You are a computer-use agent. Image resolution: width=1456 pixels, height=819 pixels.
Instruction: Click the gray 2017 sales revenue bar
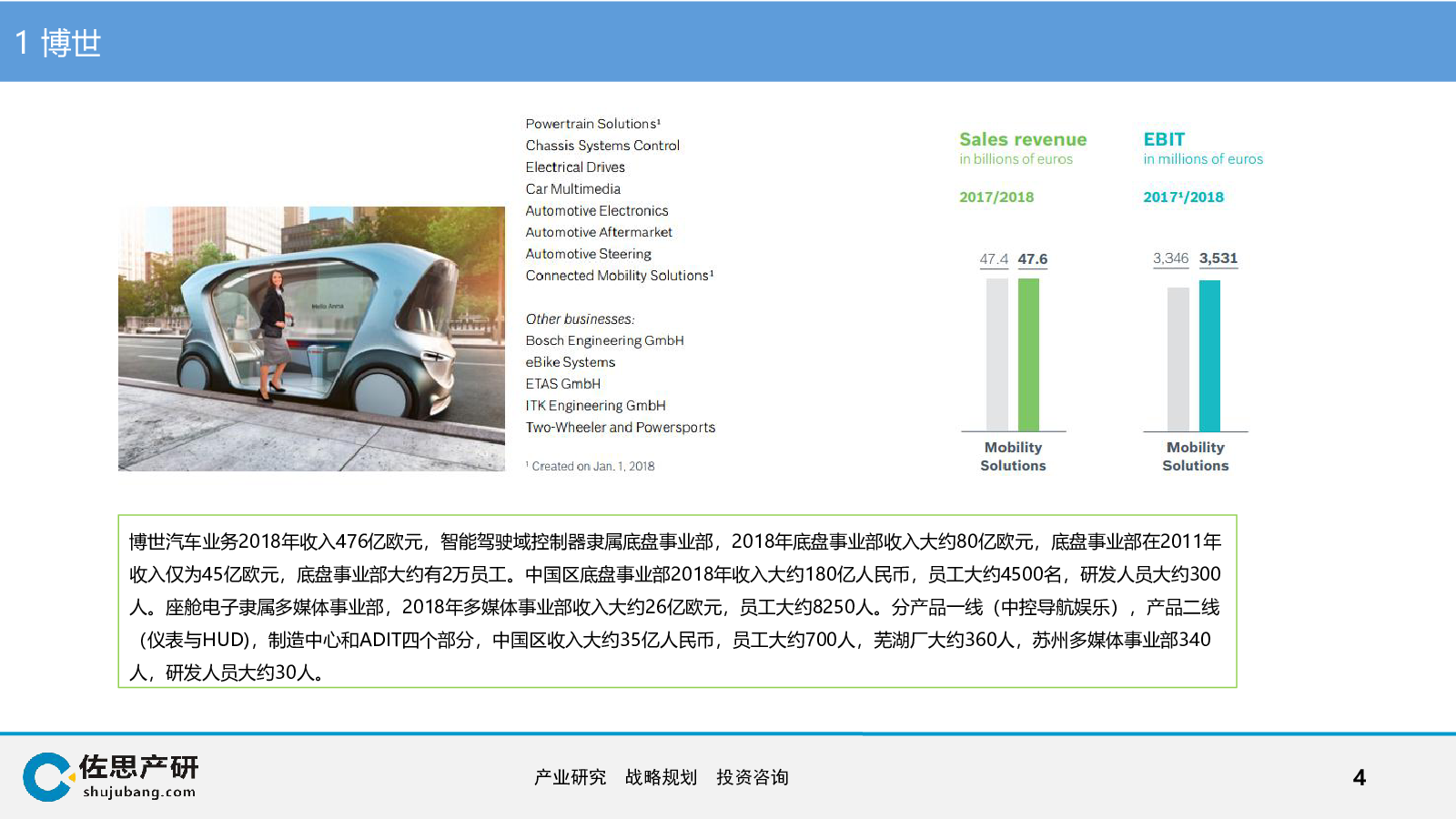click(x=997, y=355)
